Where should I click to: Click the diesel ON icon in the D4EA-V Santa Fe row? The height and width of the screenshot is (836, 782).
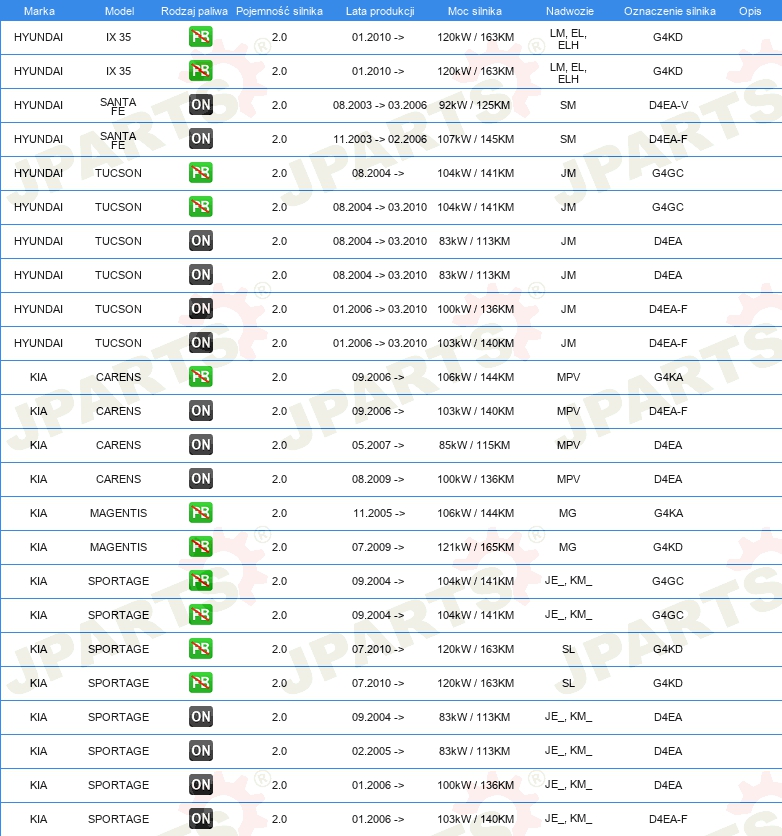pos(200,105)
